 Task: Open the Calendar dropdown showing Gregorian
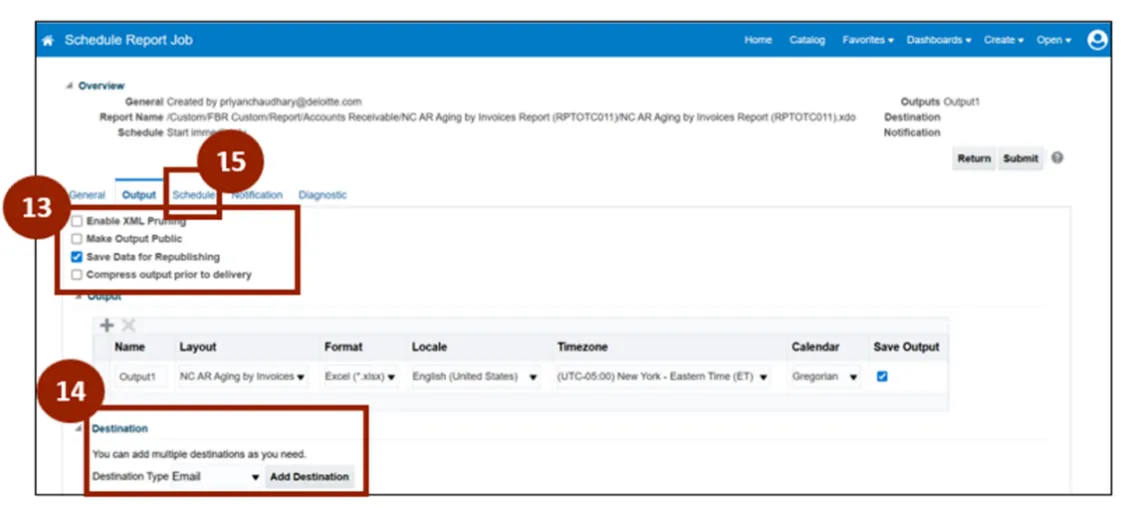coord(824,376)
